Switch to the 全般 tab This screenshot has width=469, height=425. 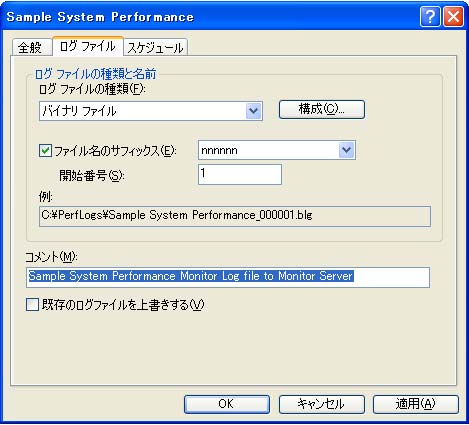tap(31, 47)
